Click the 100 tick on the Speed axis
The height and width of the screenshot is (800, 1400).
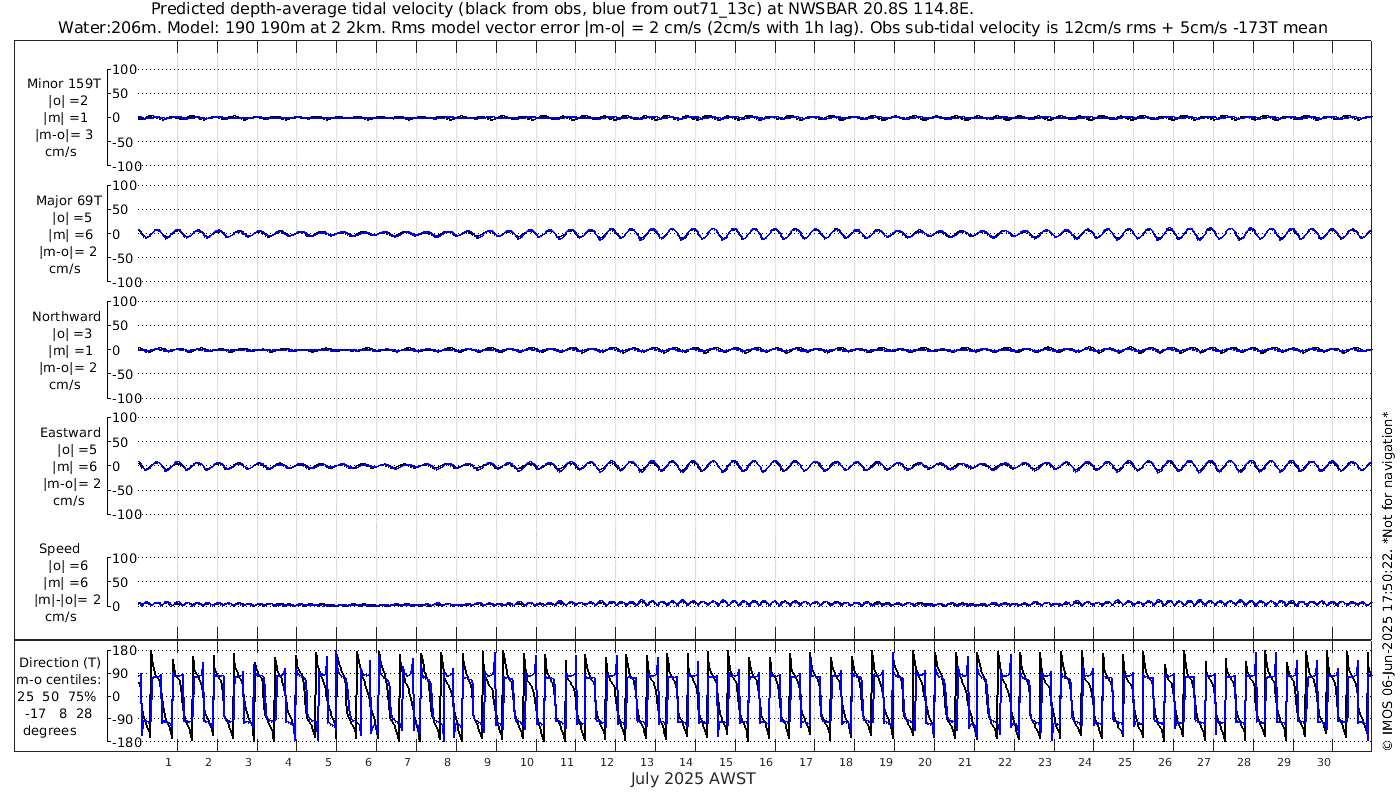tap(123, 558)
